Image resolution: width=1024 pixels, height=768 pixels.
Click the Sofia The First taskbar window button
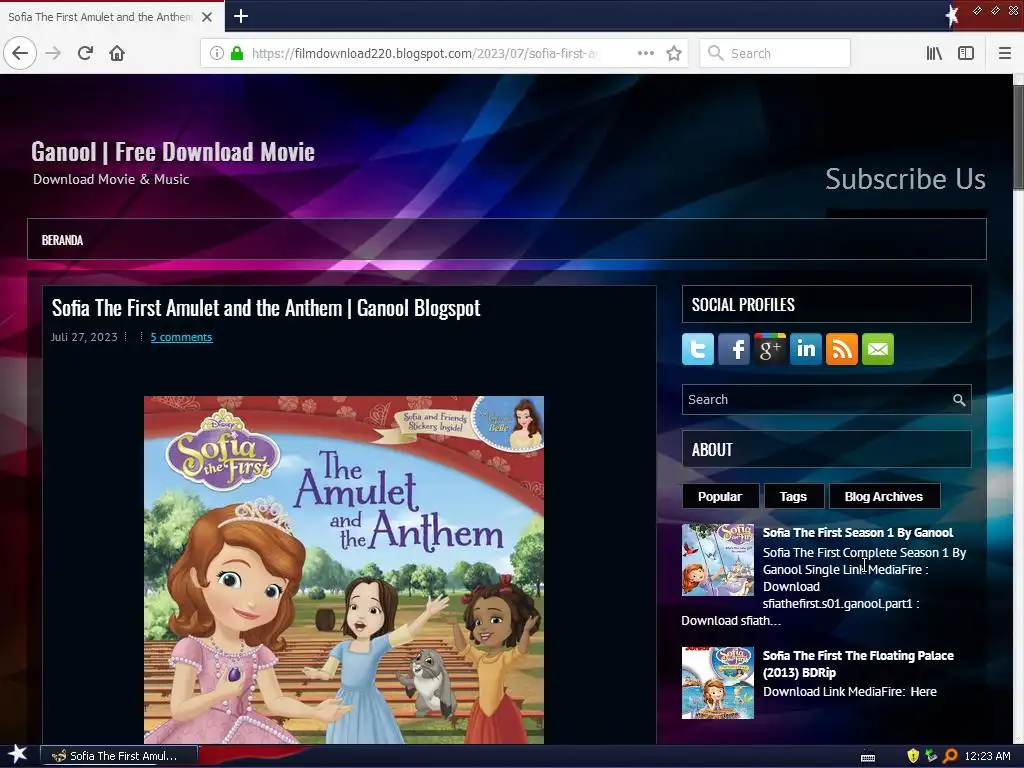[120, 756]
